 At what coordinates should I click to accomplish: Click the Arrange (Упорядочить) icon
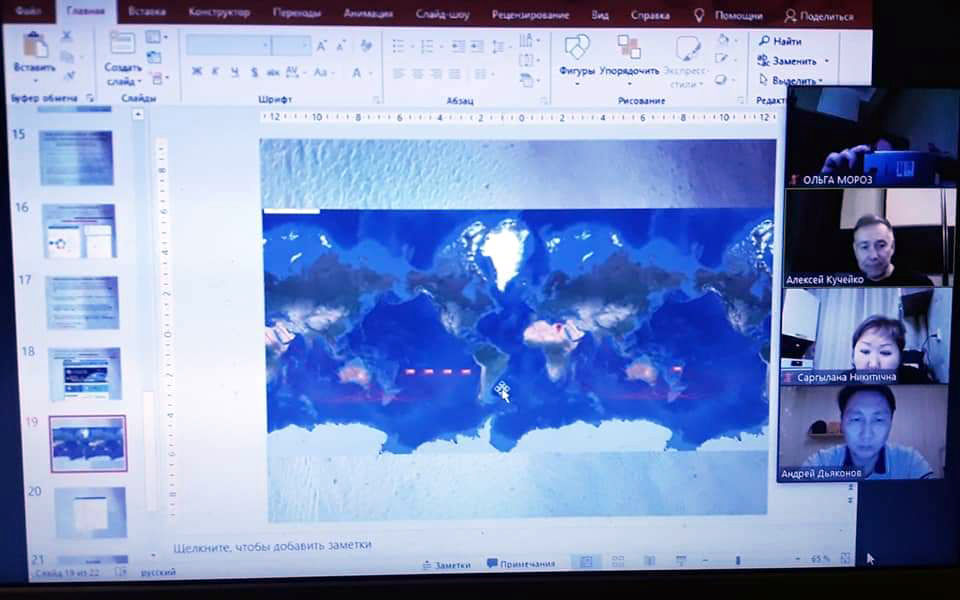pyautogui.click(x=629, y=47)
